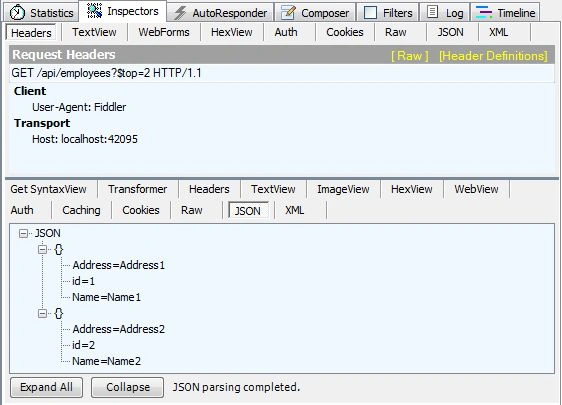Open the request TextView tab
The height and width of the screenshot is (405, 562).
pos(94,32)
